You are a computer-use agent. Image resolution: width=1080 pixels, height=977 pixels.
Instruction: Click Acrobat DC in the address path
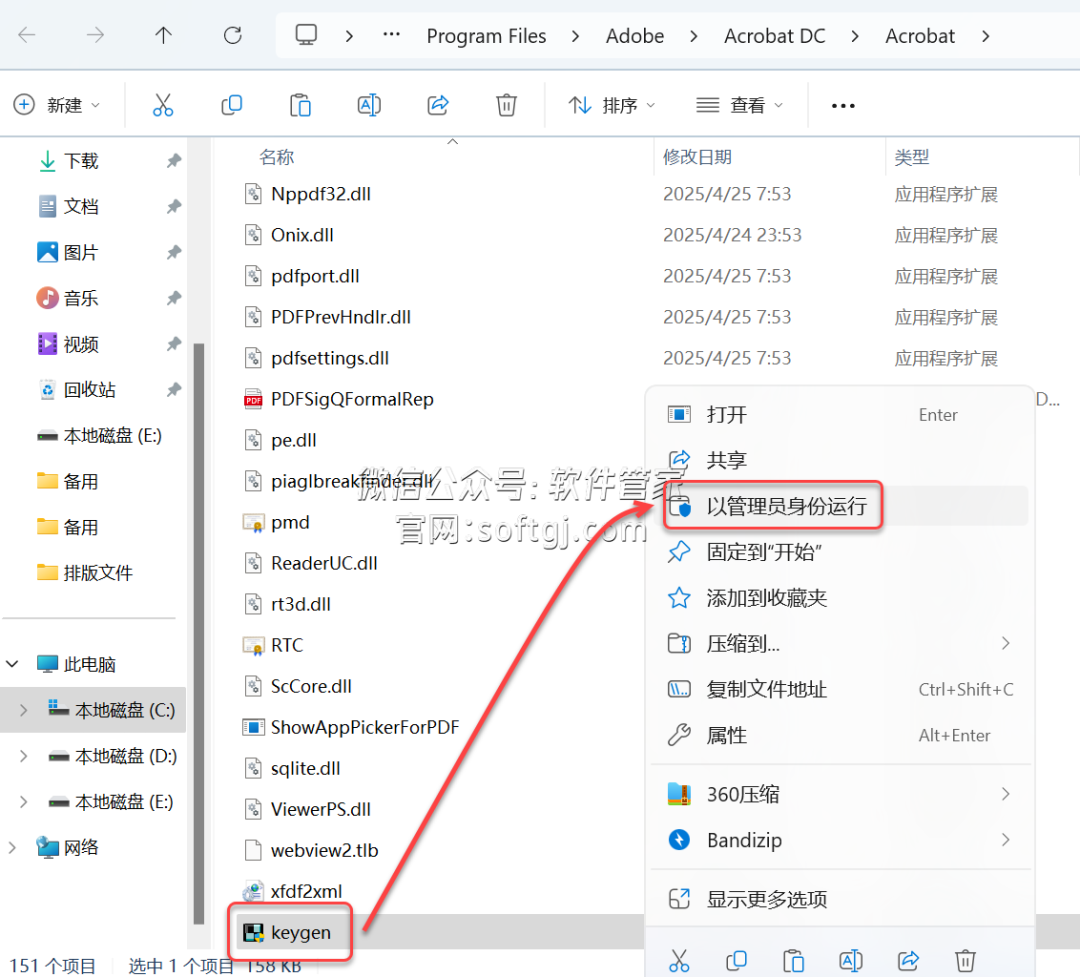(x=775, y=36)
